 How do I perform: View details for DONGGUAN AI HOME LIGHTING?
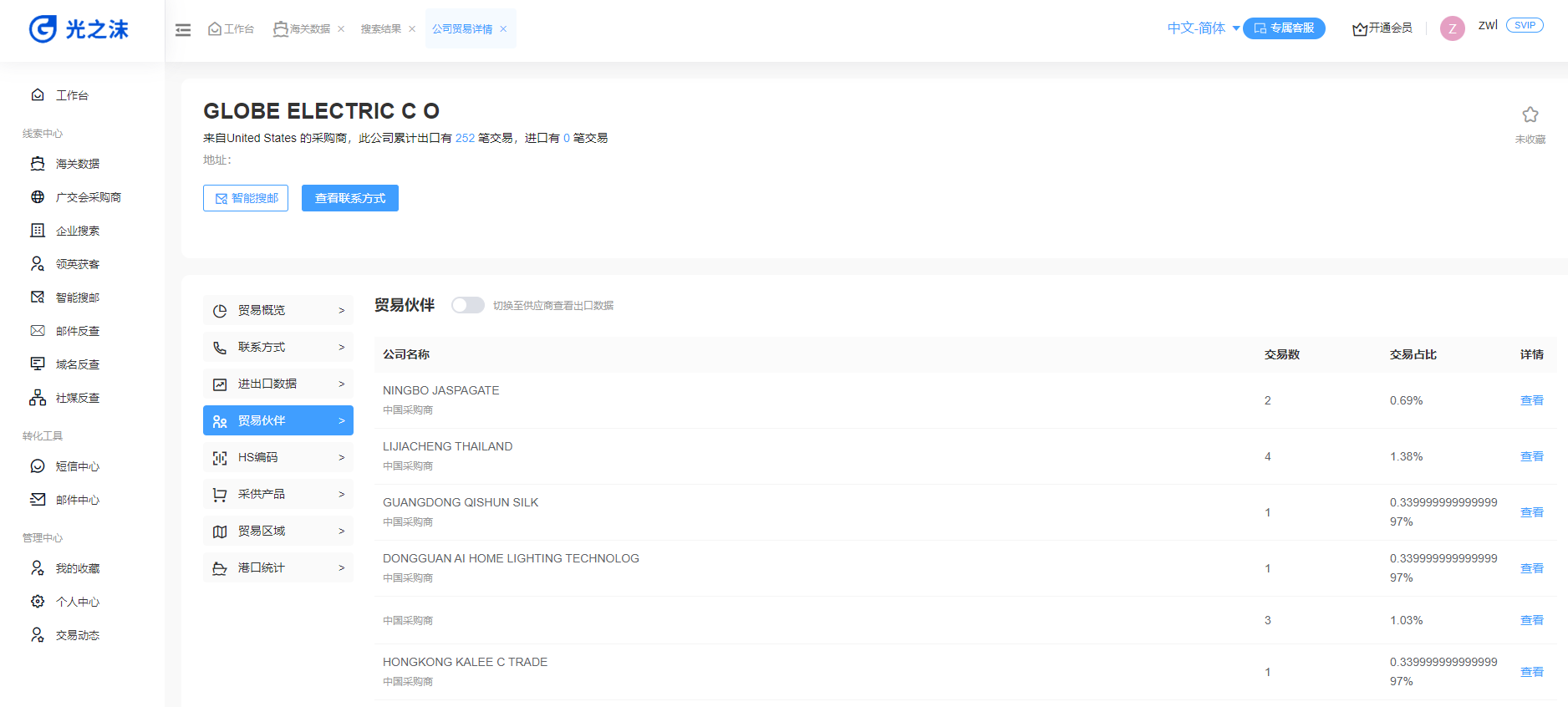1531,568
